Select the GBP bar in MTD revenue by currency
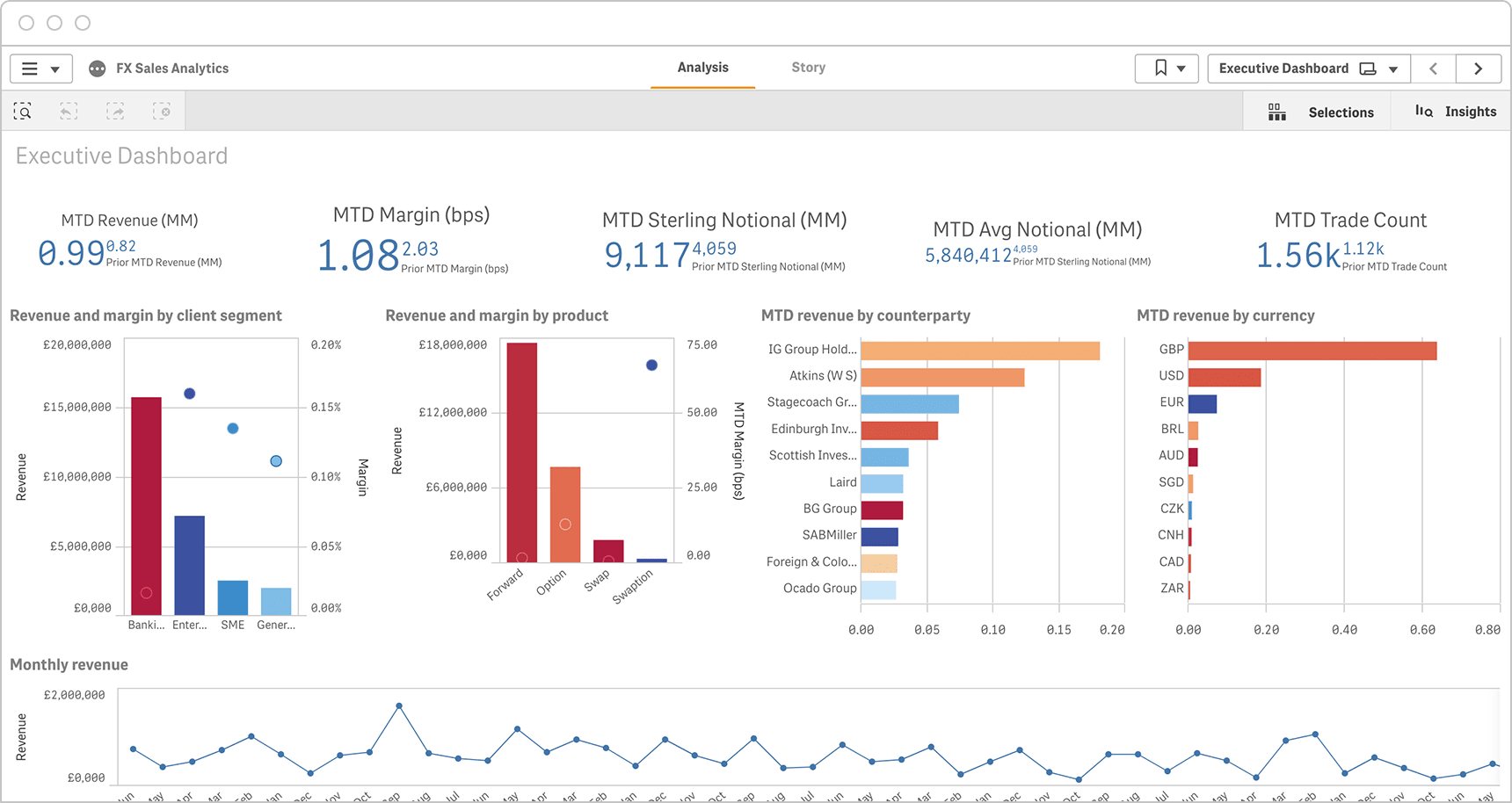This screenshot has width=1512, height=803. 1310,349
